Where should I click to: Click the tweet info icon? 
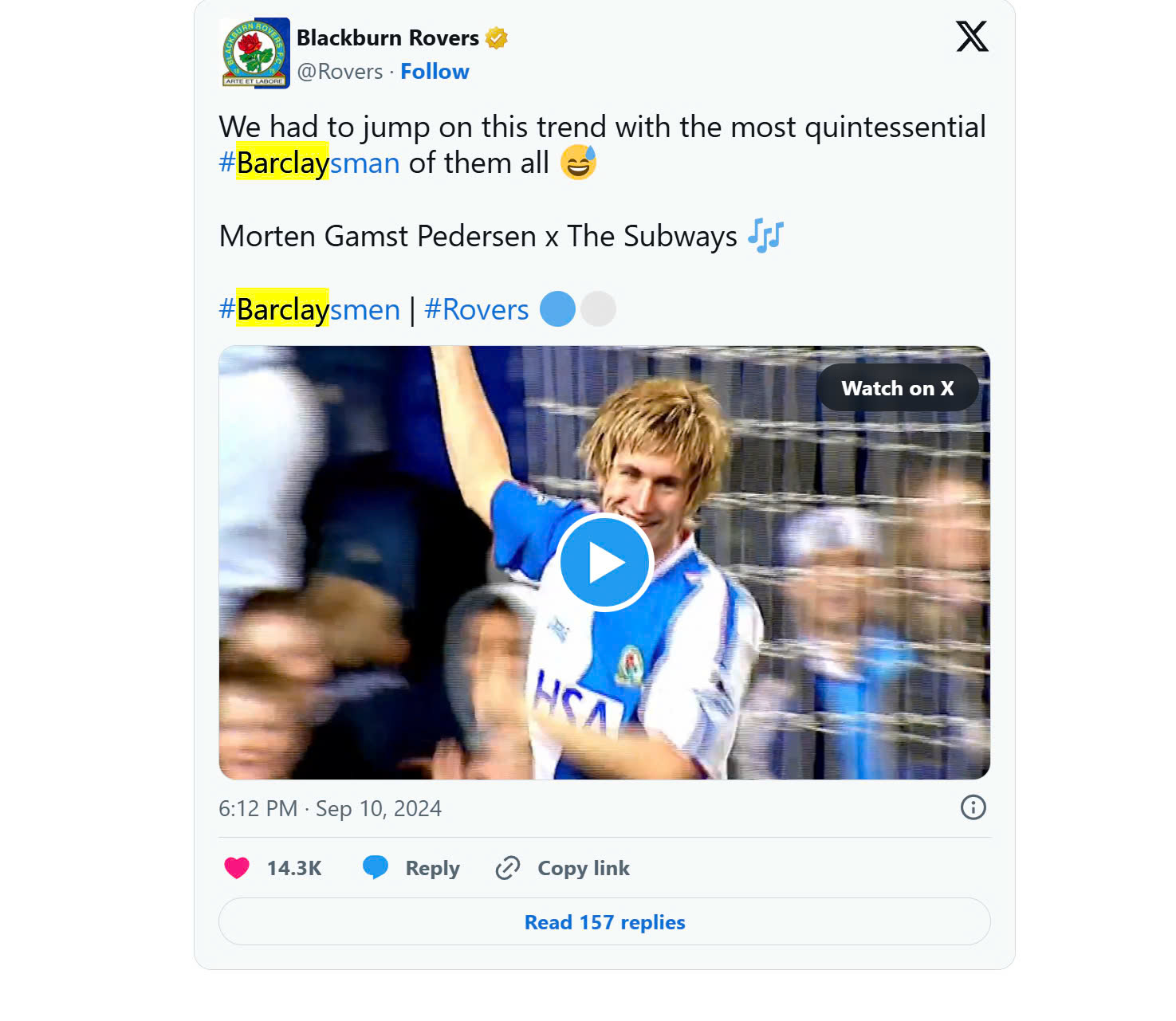pyautogui.click(x=973, y=807)
